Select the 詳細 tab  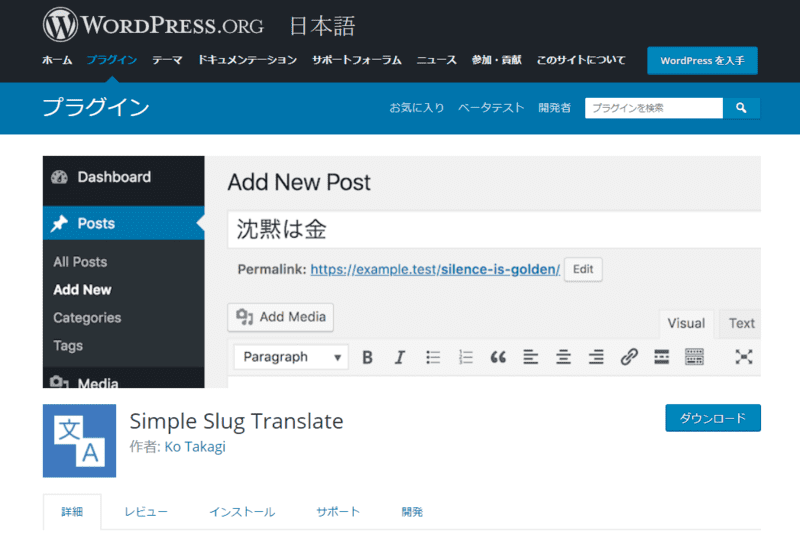tap(72, 512)
